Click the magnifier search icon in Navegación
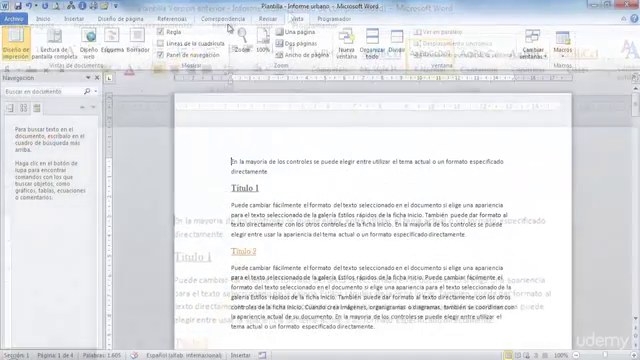The width and height of the screenshot is (640, 360). click(x=87, y=91)
